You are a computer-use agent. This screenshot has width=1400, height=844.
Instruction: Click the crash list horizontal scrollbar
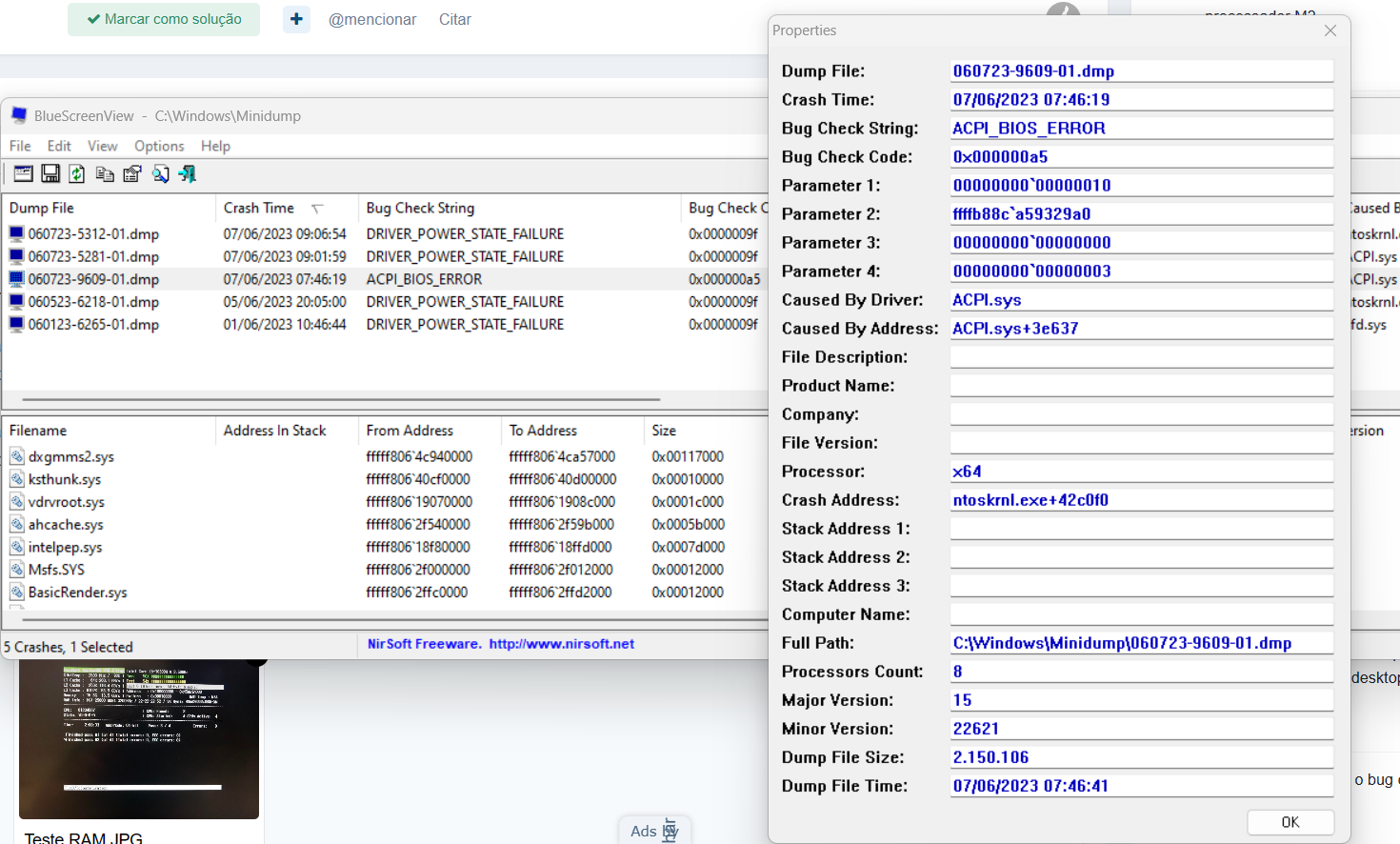click(x=341, y=400)
